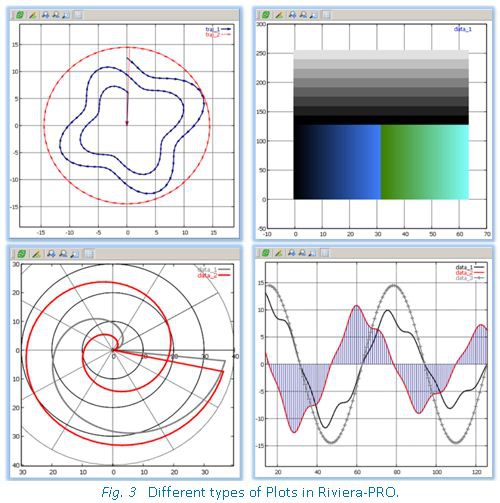Zoom in on the grayscale image plot
Viewport: 500px width, 503px height.
(292, 15)
